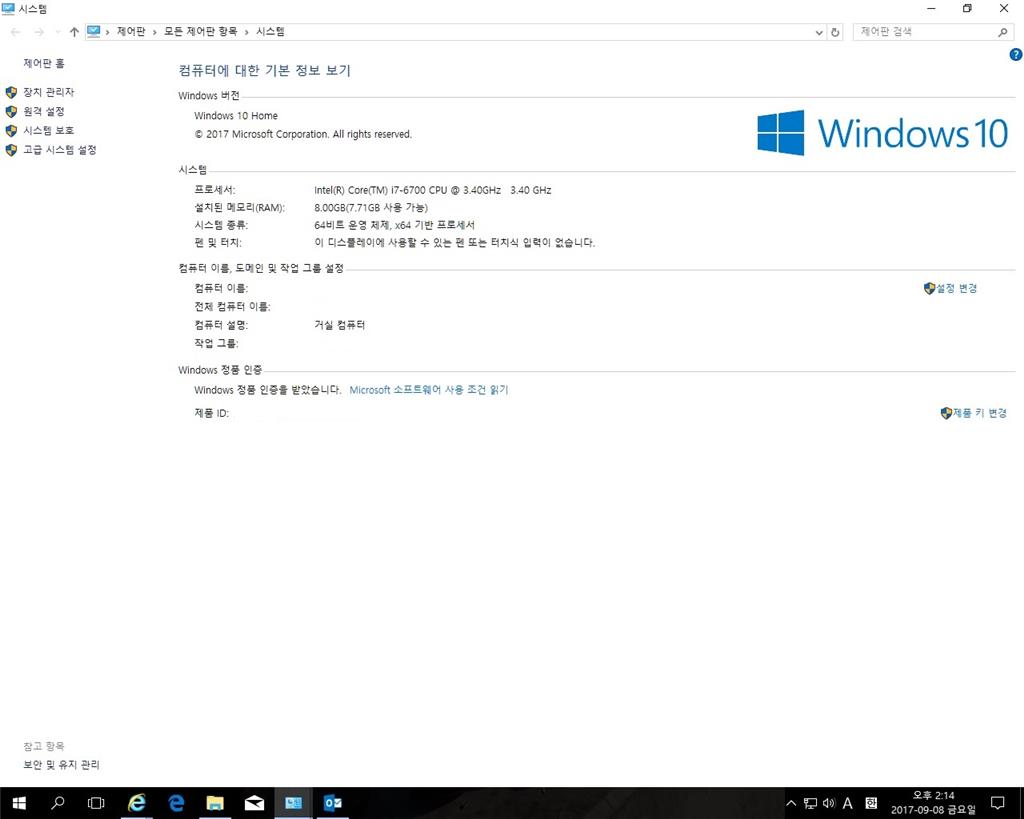Click 제품 키 변경 change product key
Image resolution: width=1024 pixels, height=819 pixels.
[x=980, y=413]
